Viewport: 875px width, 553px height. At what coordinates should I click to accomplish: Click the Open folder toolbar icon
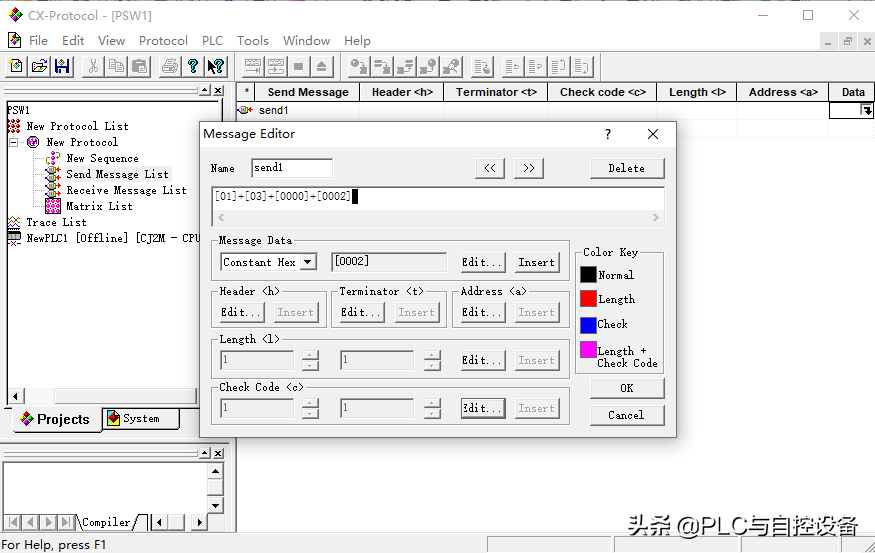point(39,67)
